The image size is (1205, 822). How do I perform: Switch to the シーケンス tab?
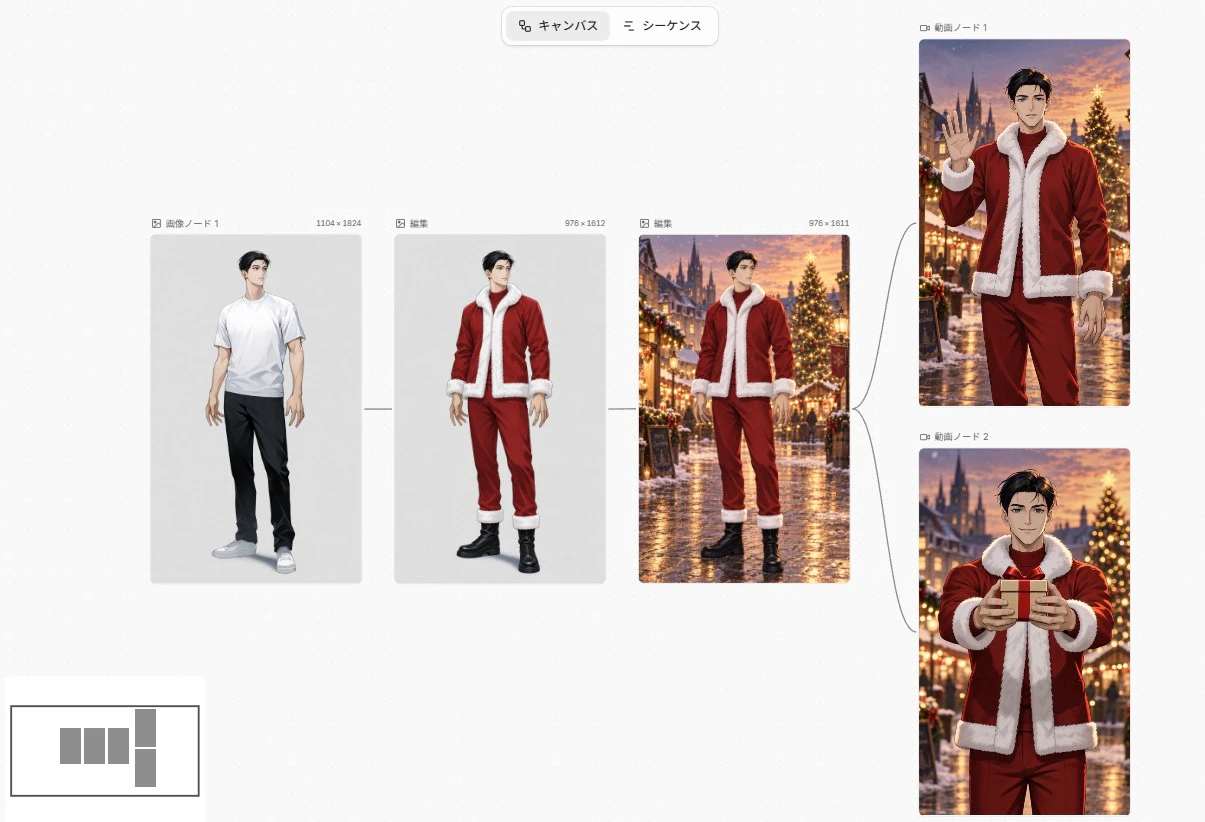662,26
